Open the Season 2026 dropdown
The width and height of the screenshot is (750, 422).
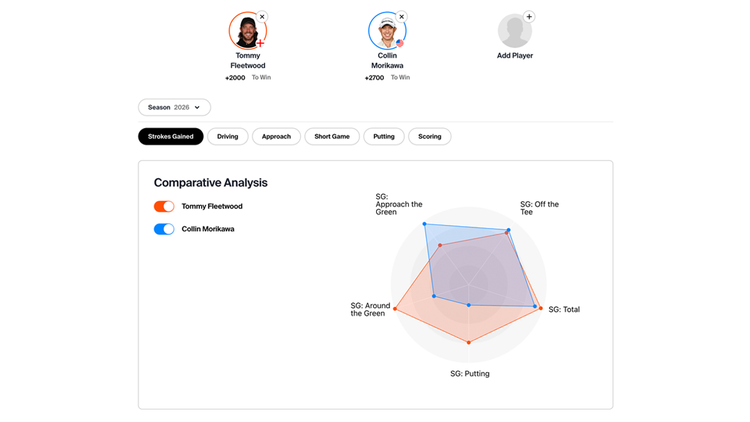(x=174, y=107)
